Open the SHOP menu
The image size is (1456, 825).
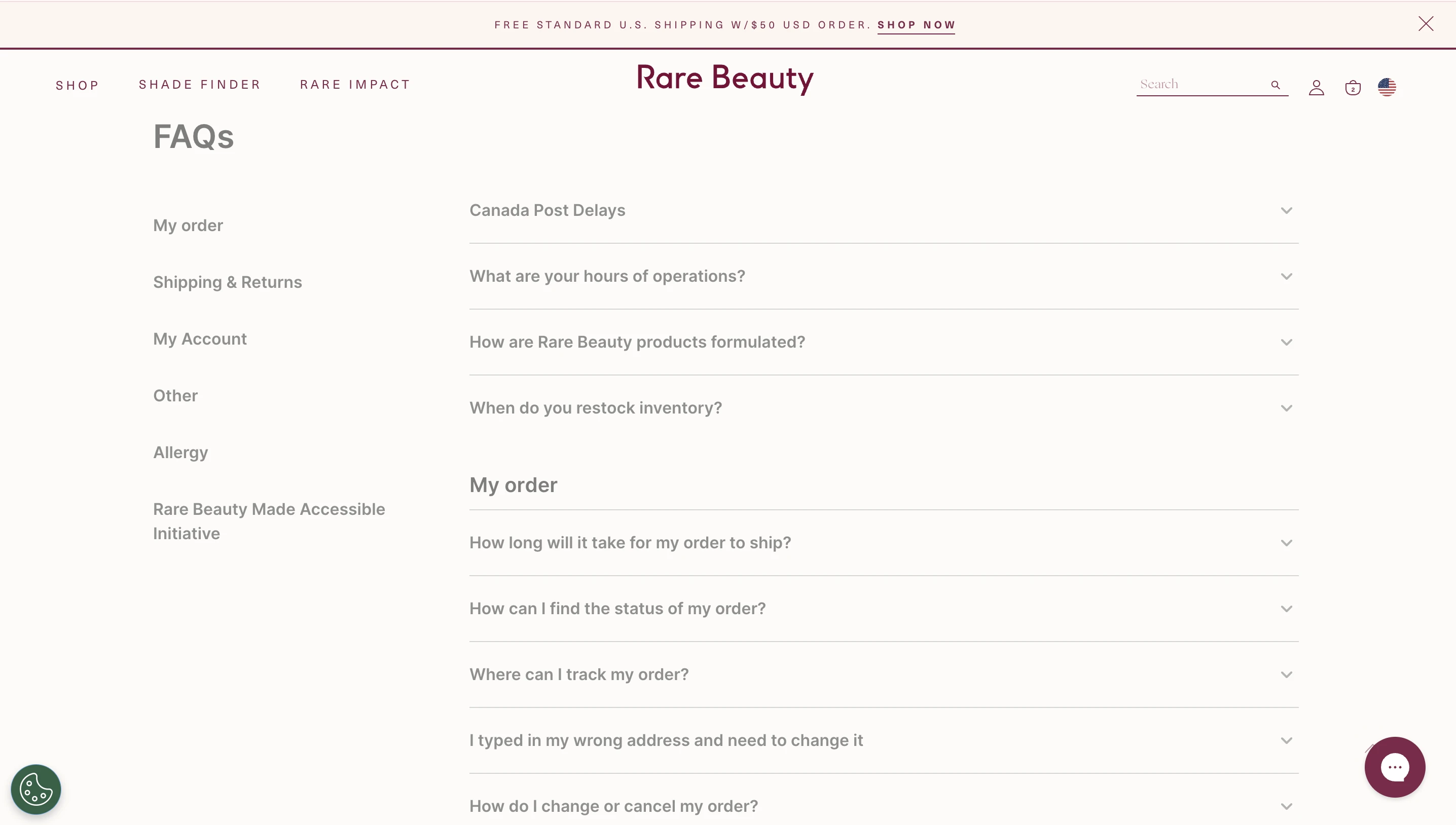click(x=78, y=86)
